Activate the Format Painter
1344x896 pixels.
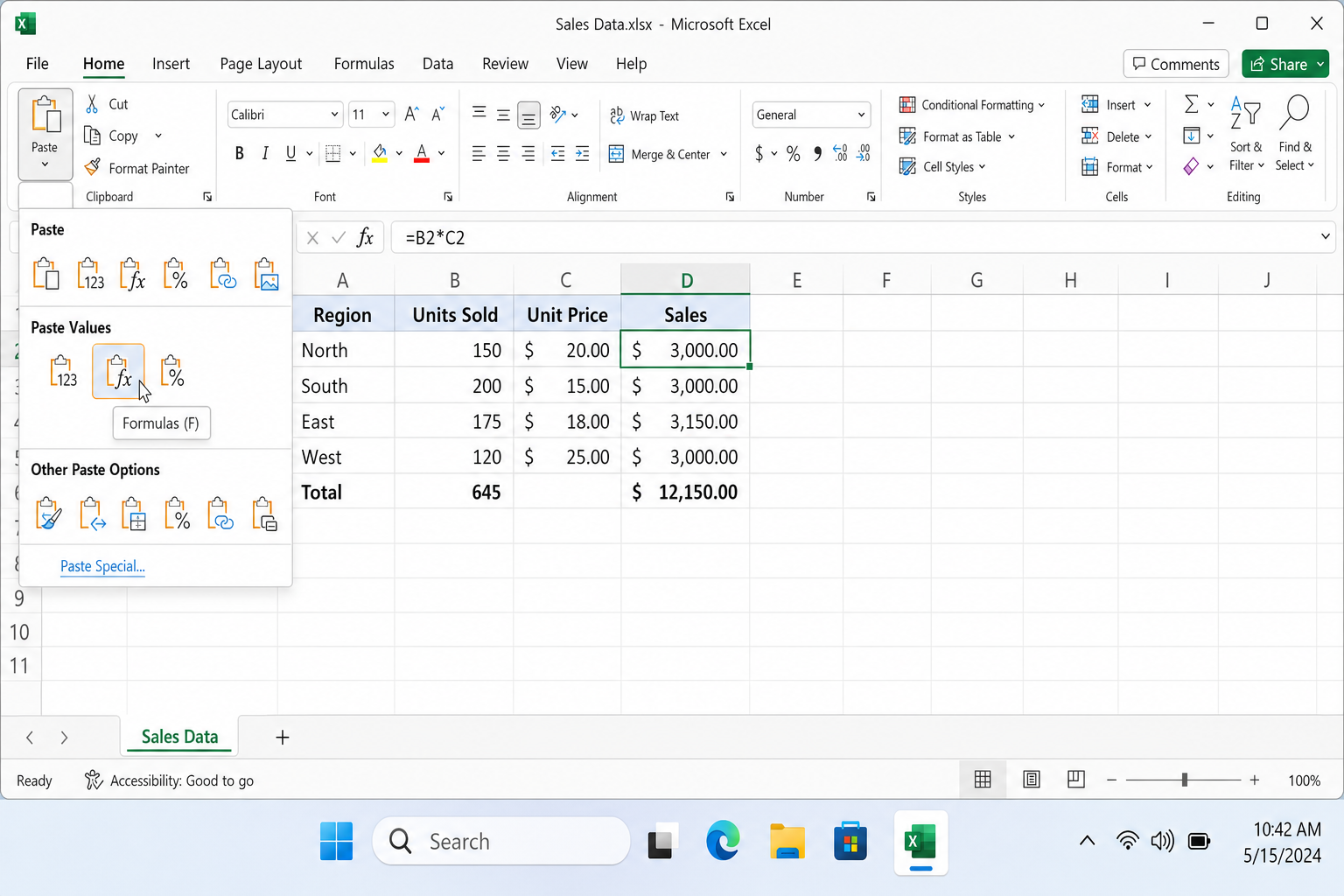(136, 168)
